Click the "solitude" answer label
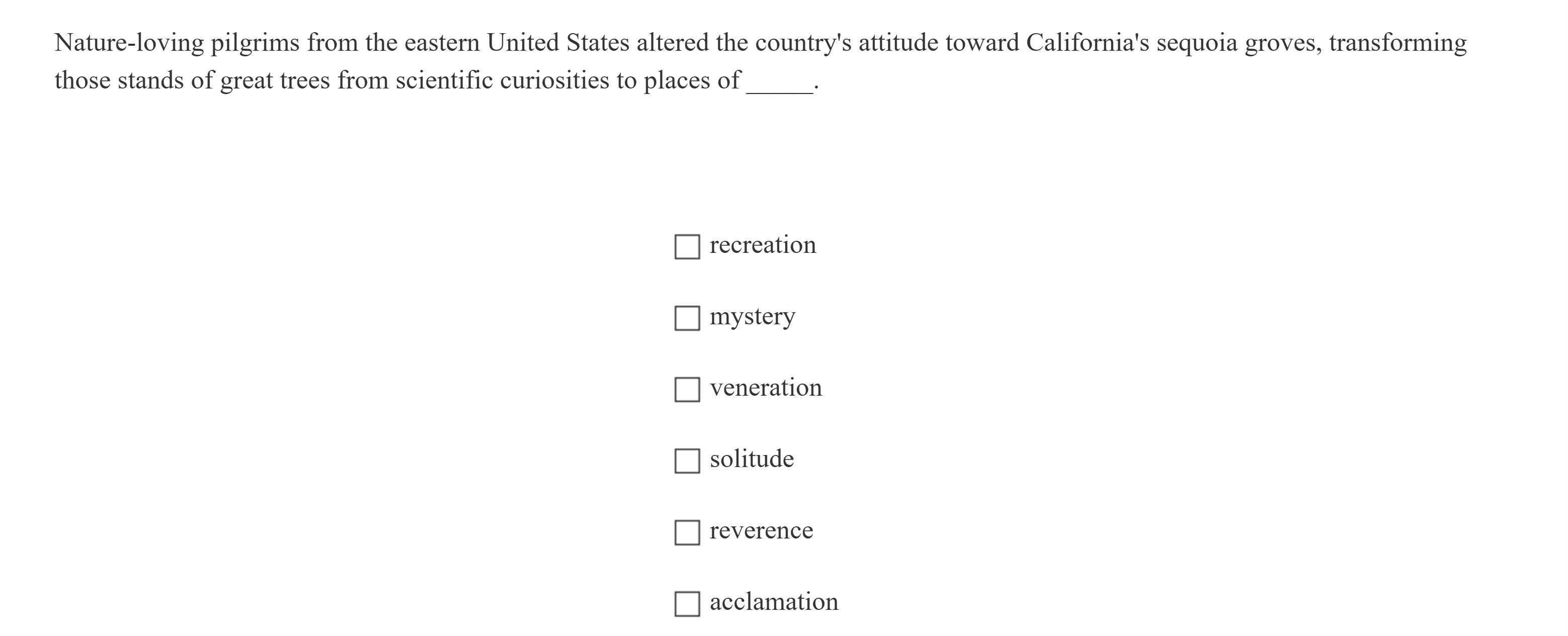Screen dimensions: 1568x636 751,459
